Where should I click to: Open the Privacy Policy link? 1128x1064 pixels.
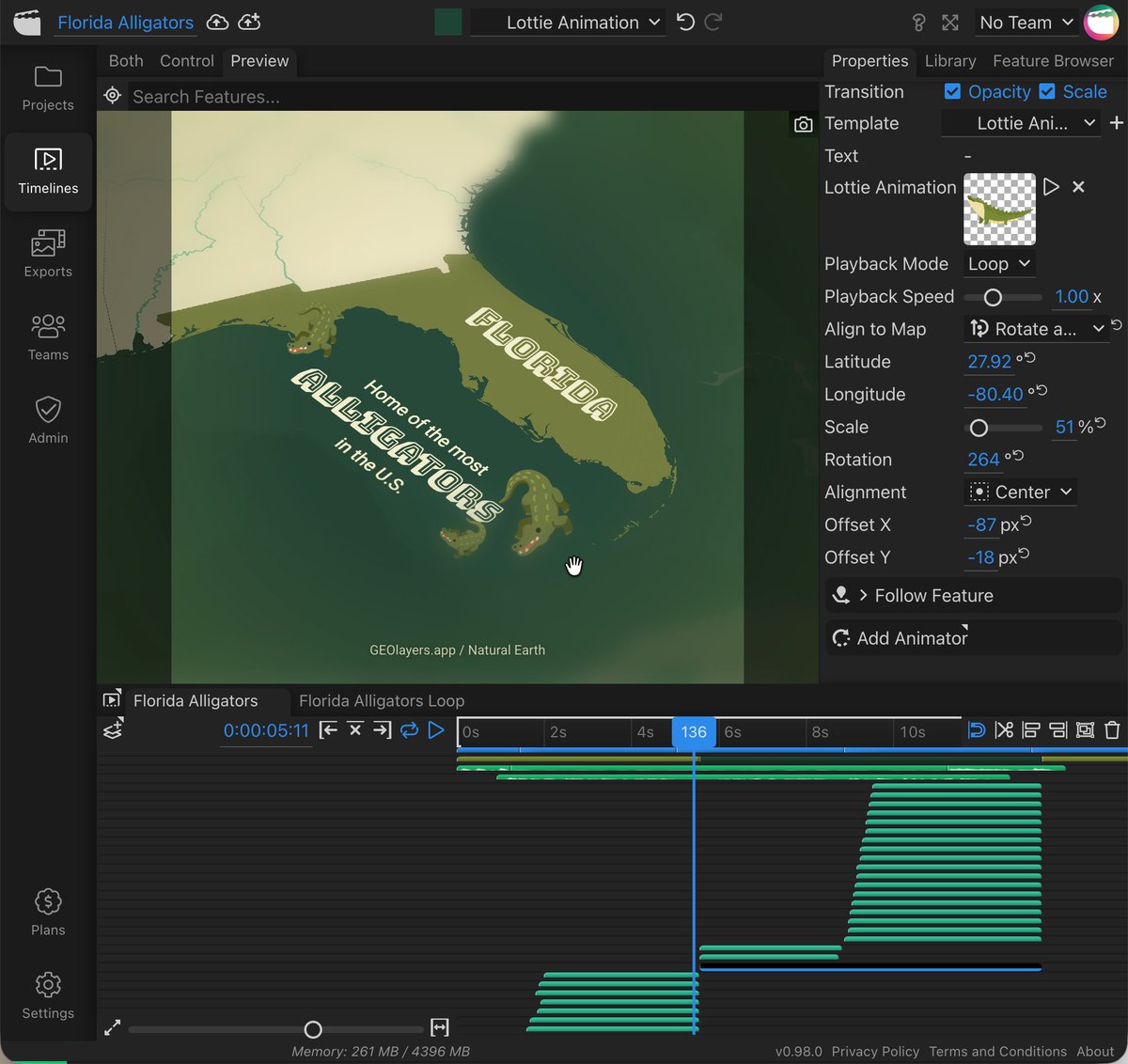tap(875, 1052)
